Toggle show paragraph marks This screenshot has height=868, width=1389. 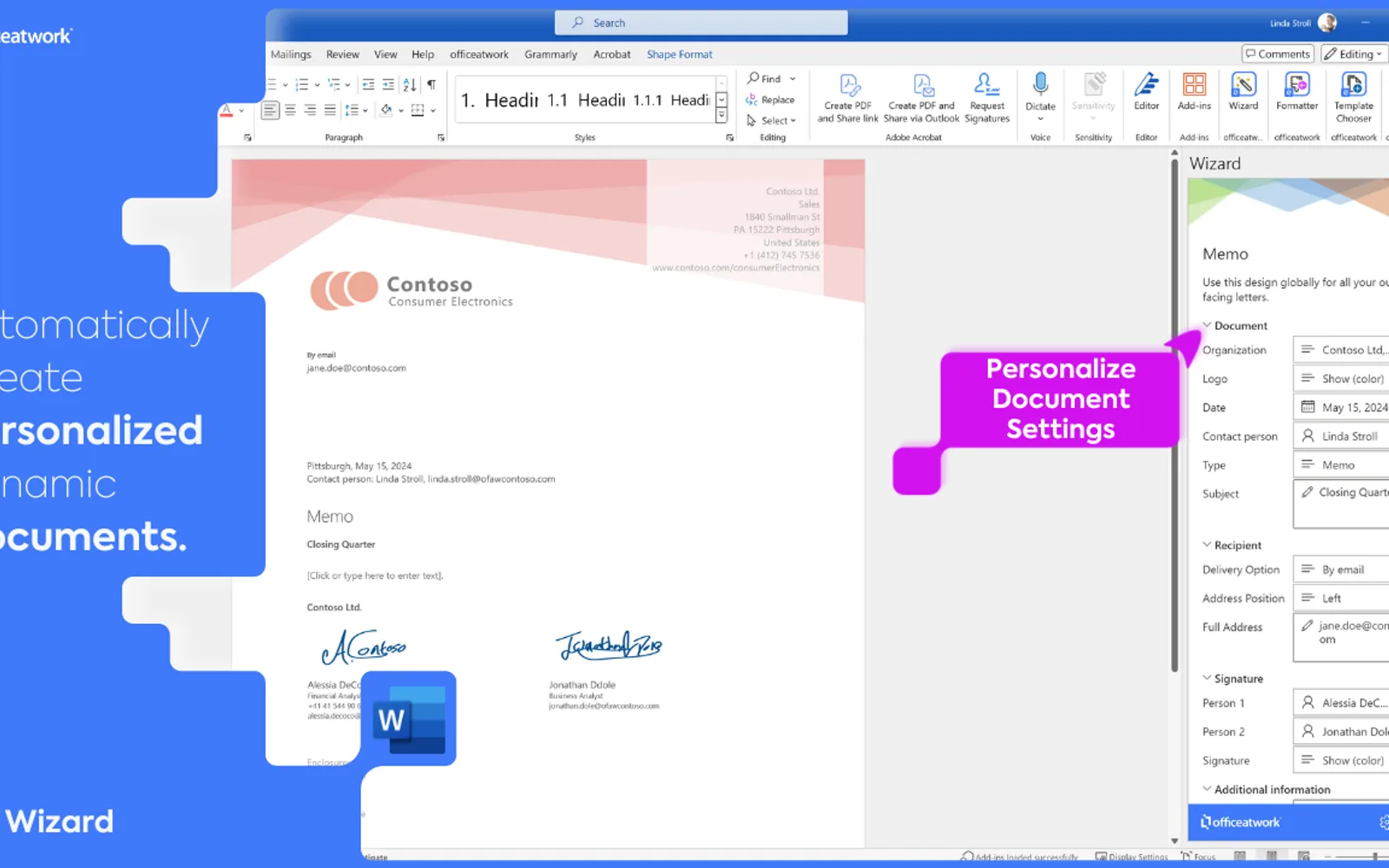(x=431, y=84)
